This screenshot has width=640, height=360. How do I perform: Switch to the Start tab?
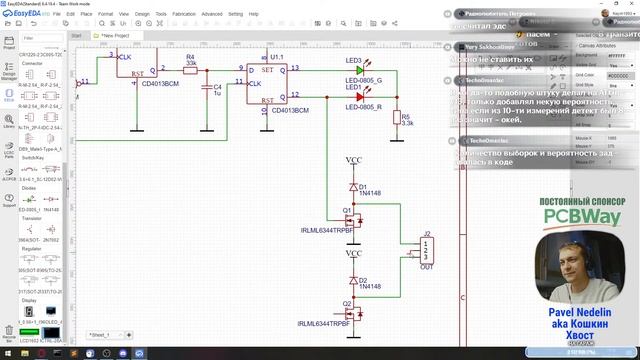(77, 36)
